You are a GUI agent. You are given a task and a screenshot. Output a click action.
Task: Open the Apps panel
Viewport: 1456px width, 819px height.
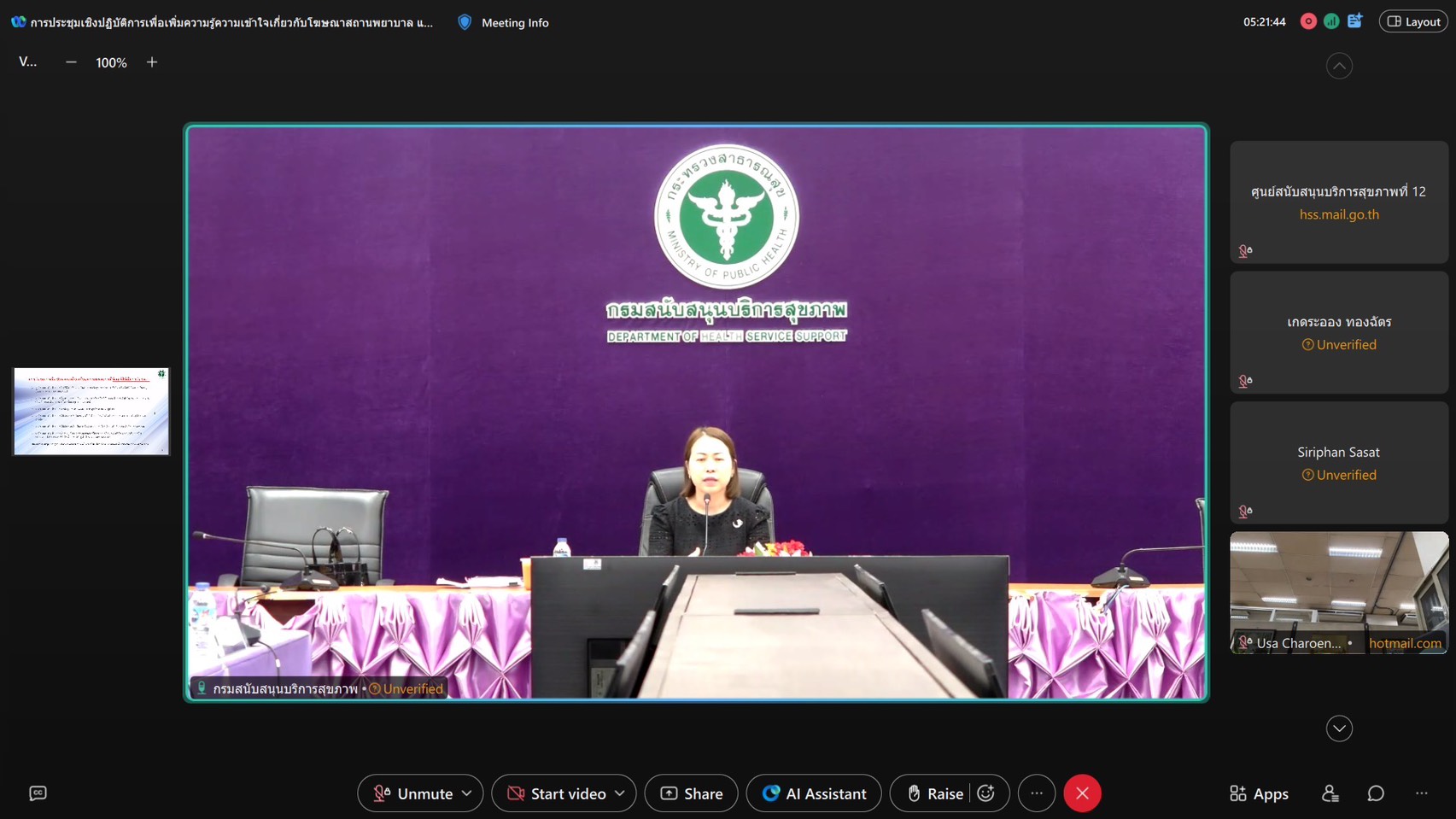(x=1259, y=793)
